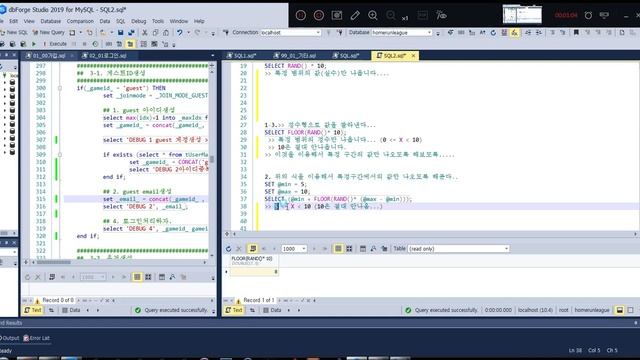Undo the last action
This screenshot has height=360, width=640.
click(179, 32)
